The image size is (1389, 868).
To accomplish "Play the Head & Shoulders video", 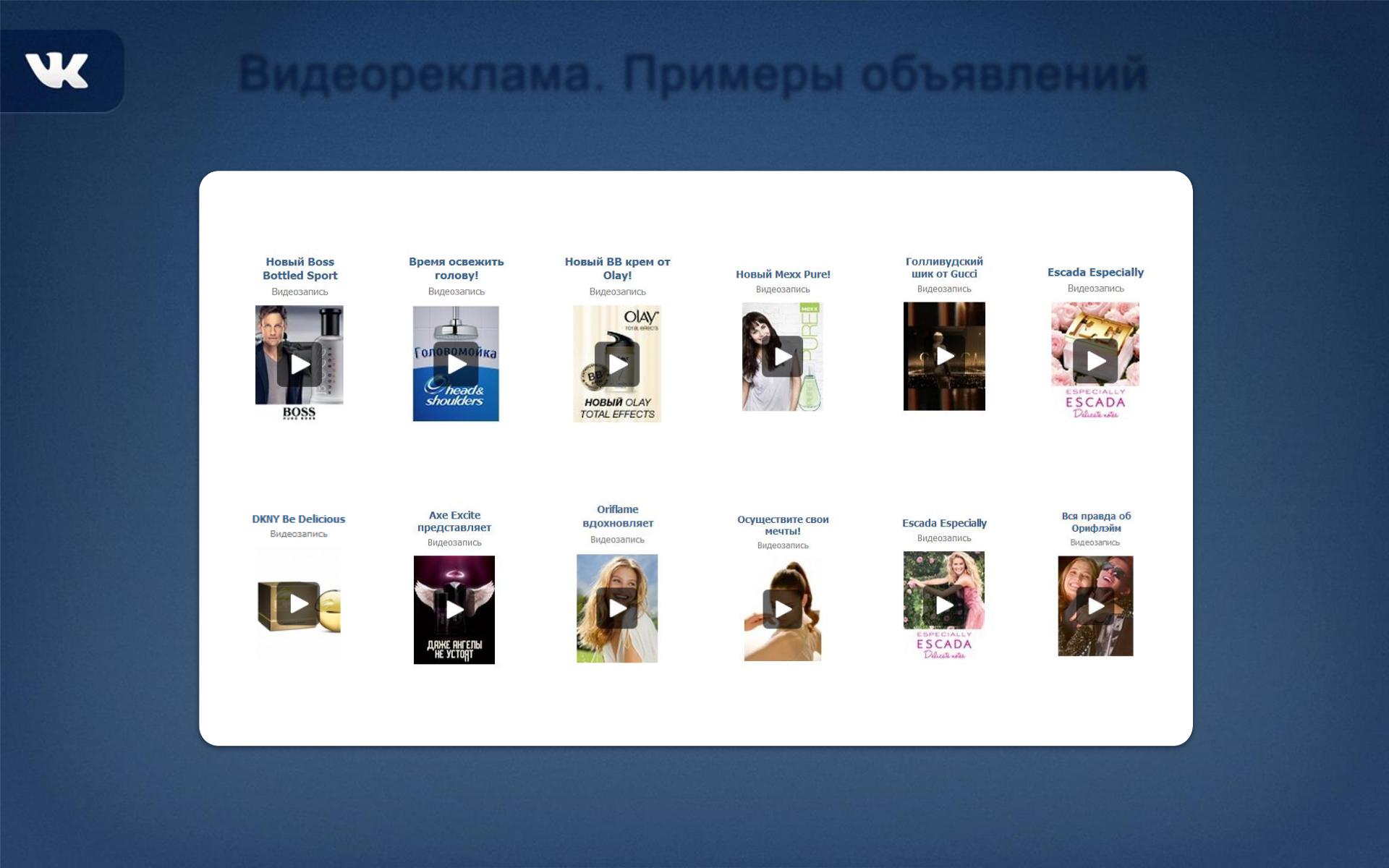I will coord(456,365).
